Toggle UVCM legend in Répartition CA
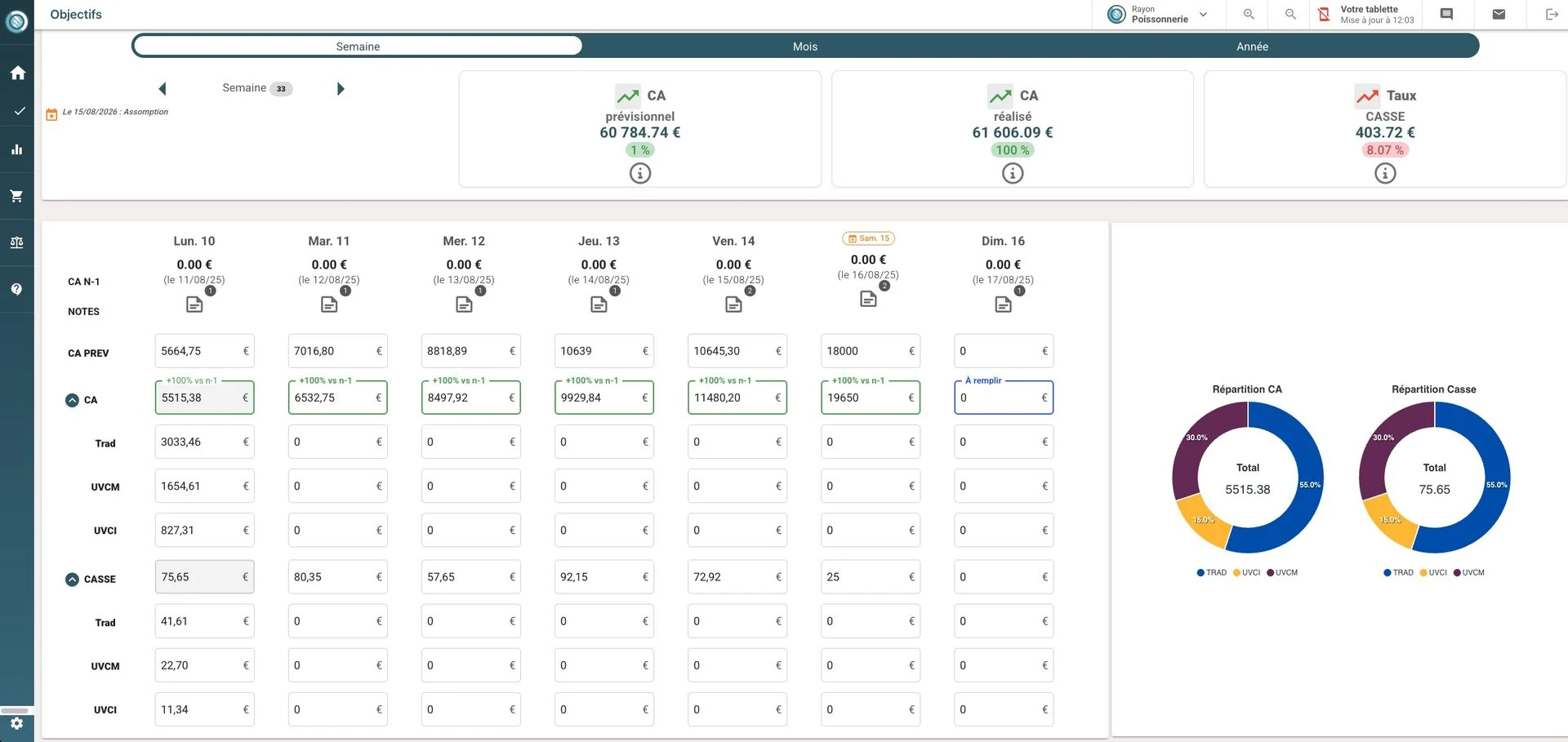 tap(1282, 572)
